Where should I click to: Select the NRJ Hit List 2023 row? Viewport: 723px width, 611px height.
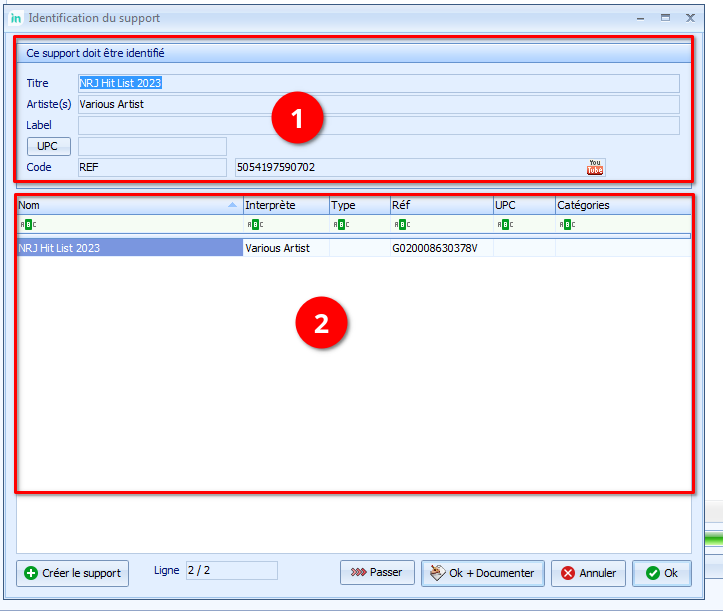[x=130, y=248]
